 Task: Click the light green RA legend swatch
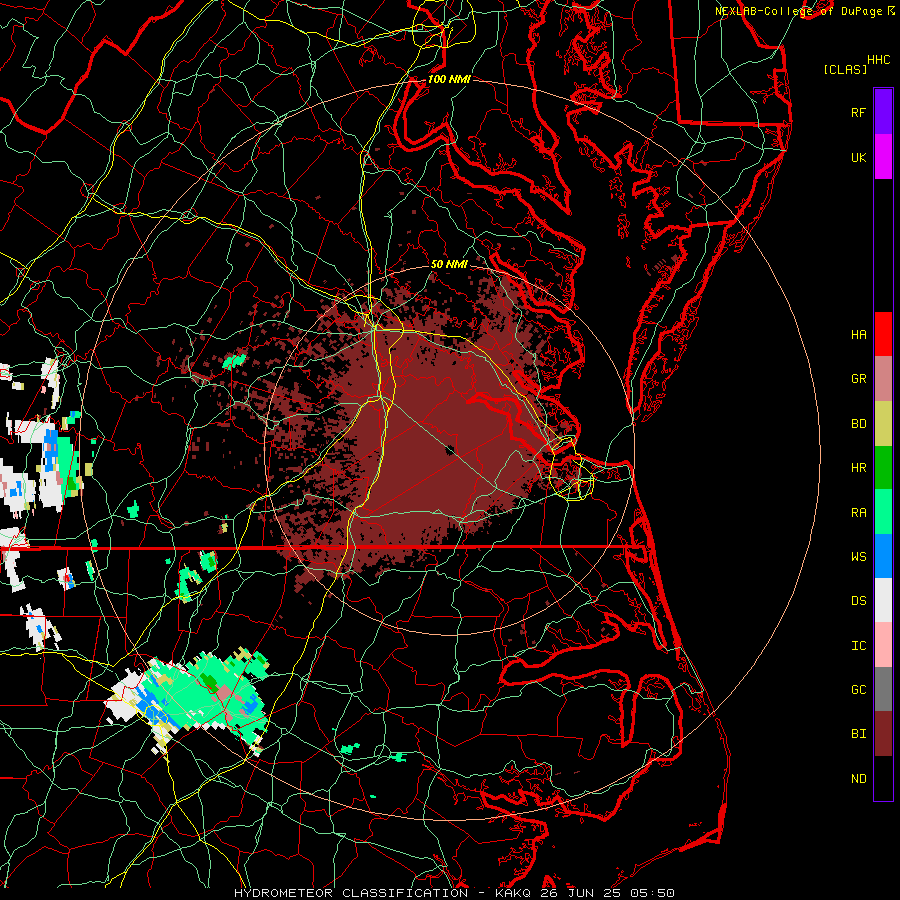883,512
